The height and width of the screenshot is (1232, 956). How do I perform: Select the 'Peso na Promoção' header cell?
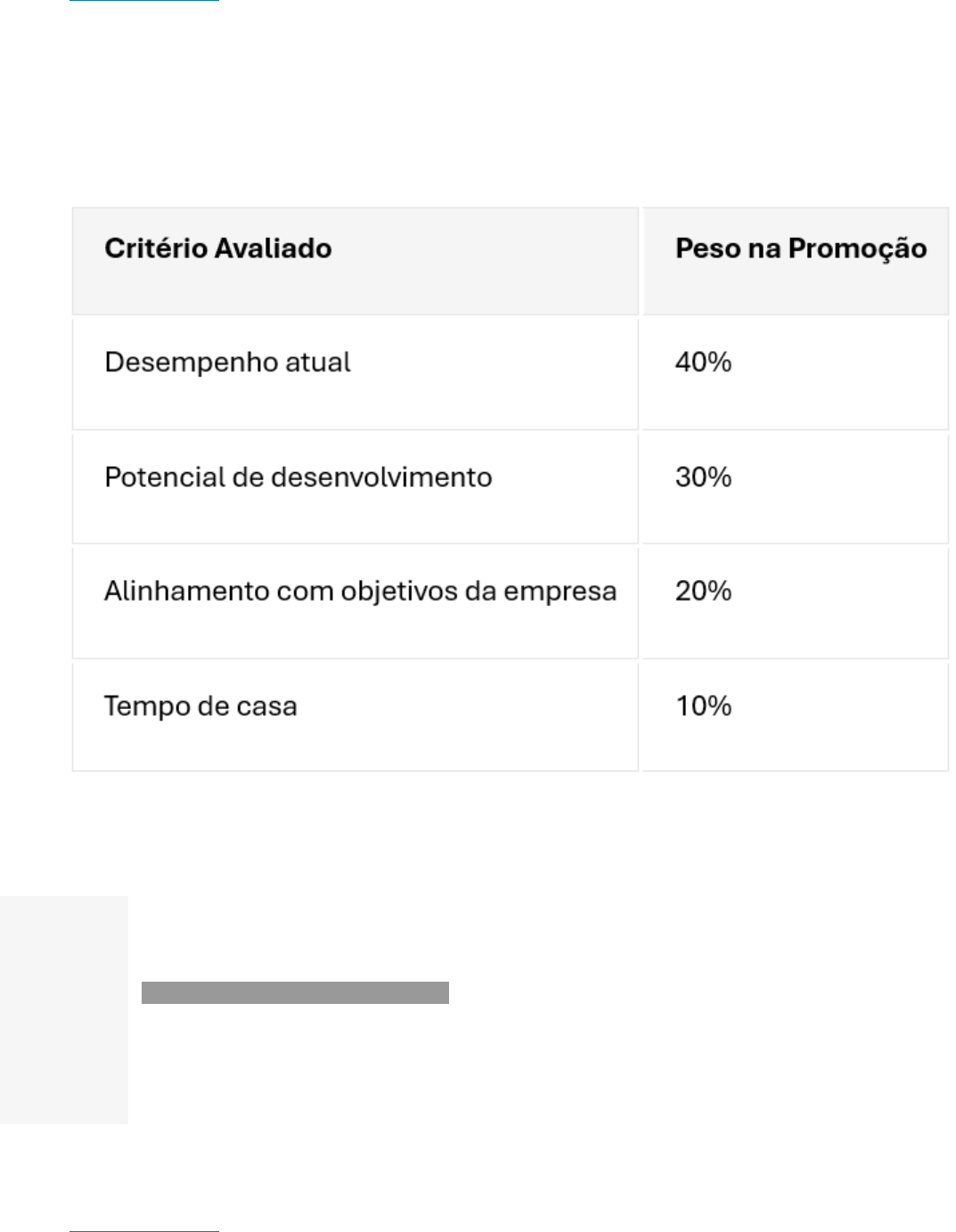pyautogui.click(x=800, y=249)
